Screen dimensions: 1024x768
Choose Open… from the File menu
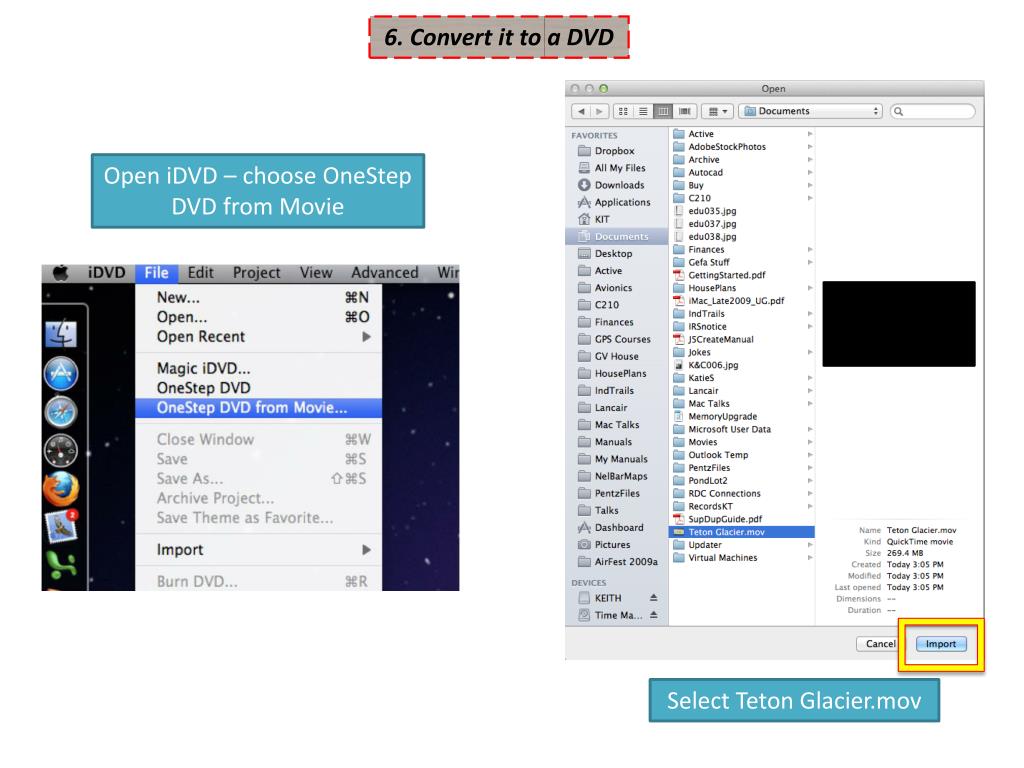click(x=259, y=317)
